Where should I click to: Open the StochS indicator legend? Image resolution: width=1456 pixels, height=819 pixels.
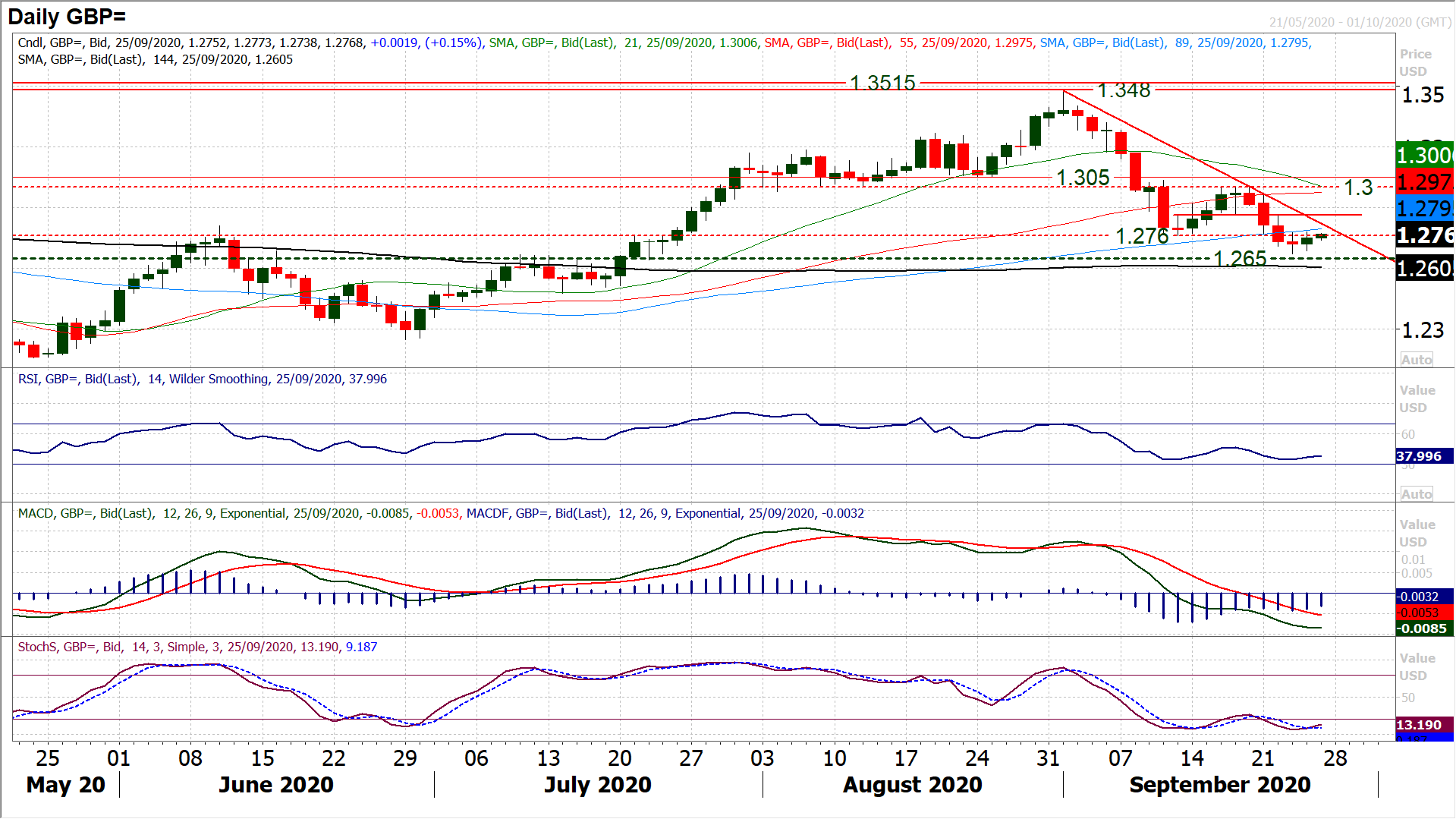coord(197,647)
